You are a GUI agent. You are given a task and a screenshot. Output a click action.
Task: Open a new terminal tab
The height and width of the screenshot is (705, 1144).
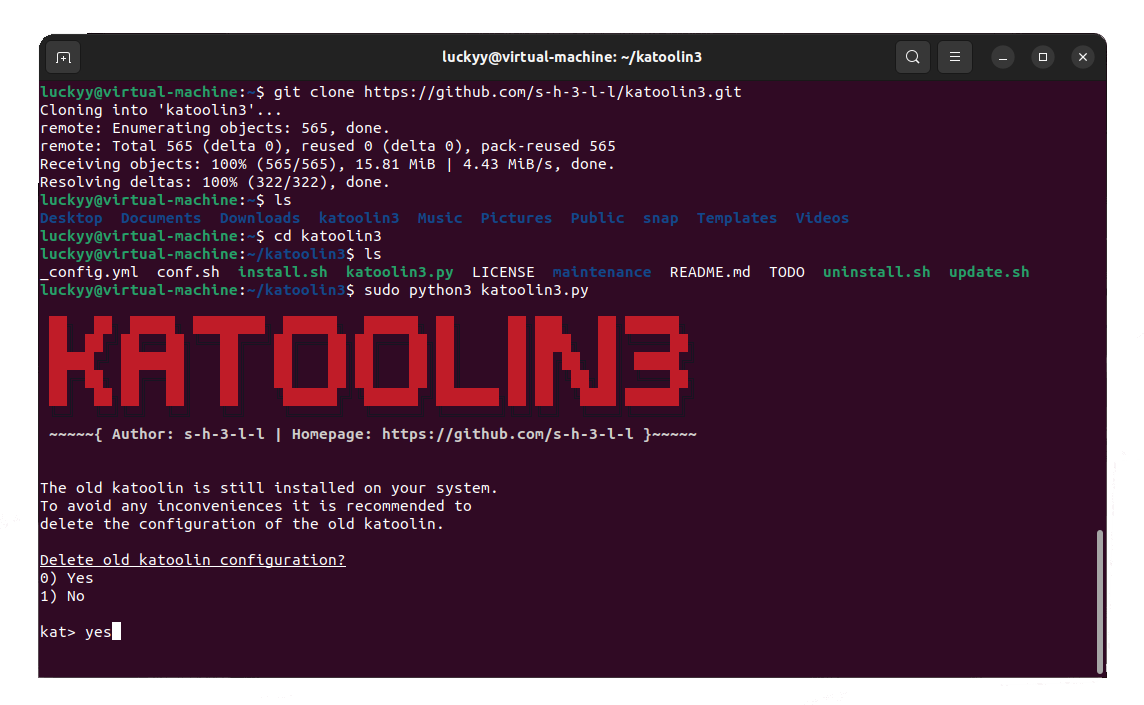(63, 57)
